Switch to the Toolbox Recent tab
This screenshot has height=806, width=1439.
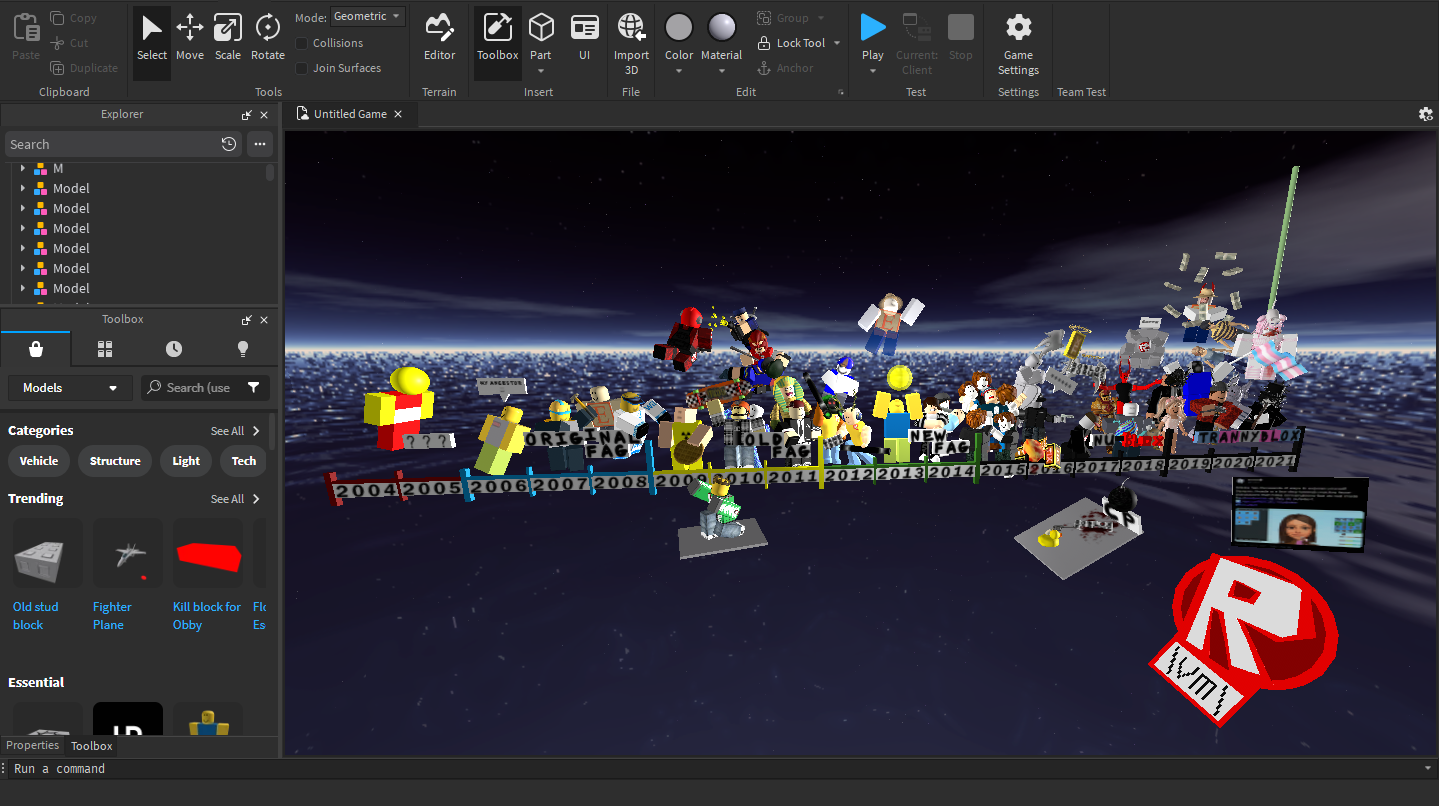[174, 349]
